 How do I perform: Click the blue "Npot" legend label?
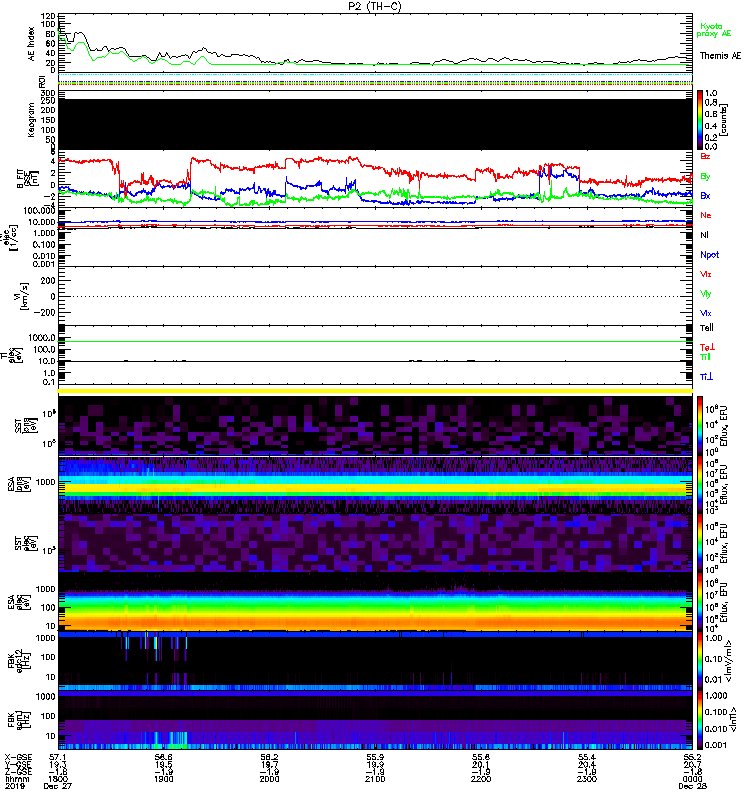709,255
